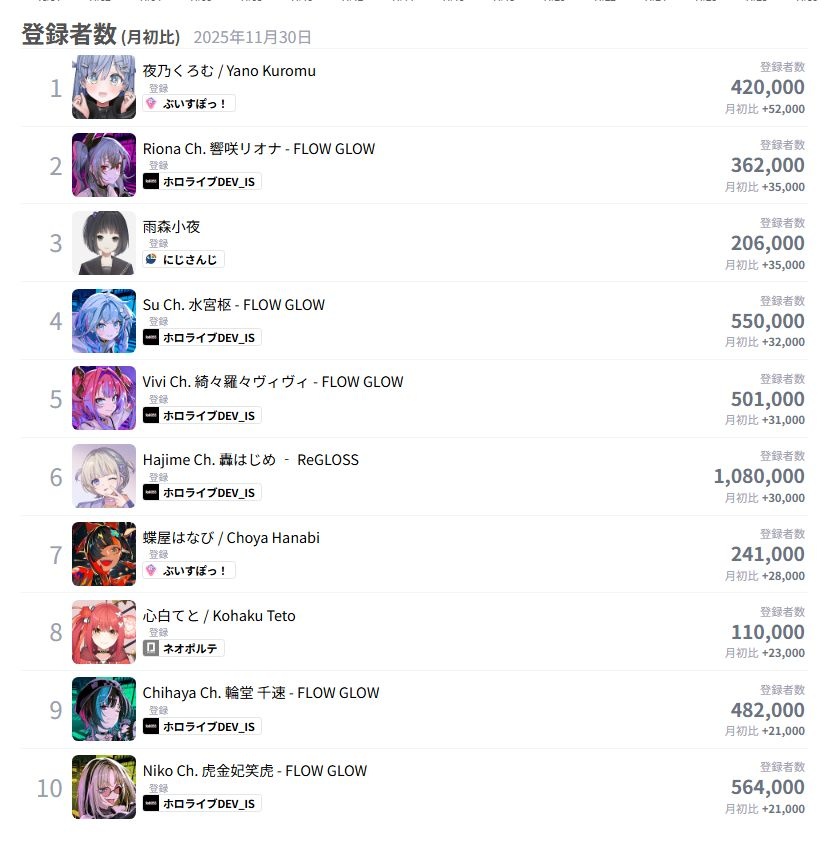
Task: Click ホロライブDEV_IS badge under Su Ch.
Action: (202, 337)
